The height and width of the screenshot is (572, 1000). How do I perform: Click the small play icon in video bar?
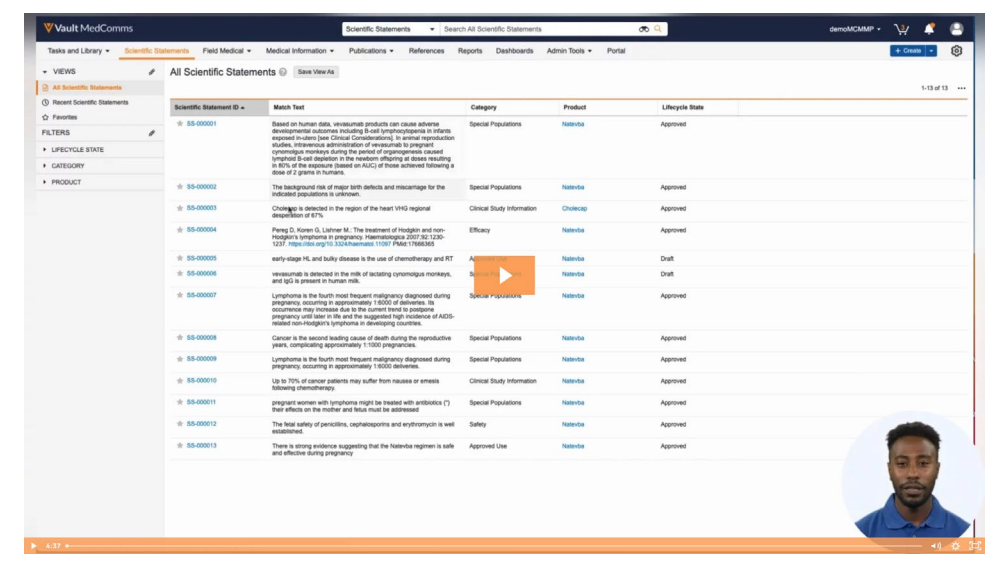click(x=33, y=546)
